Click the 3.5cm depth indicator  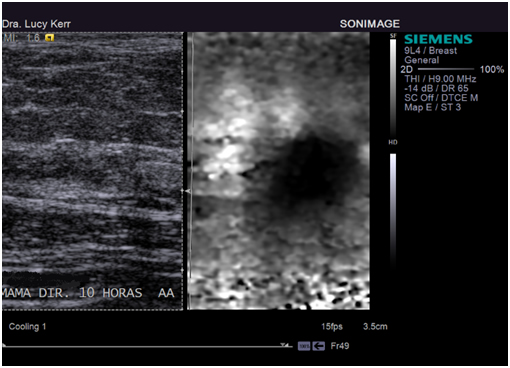375,326
